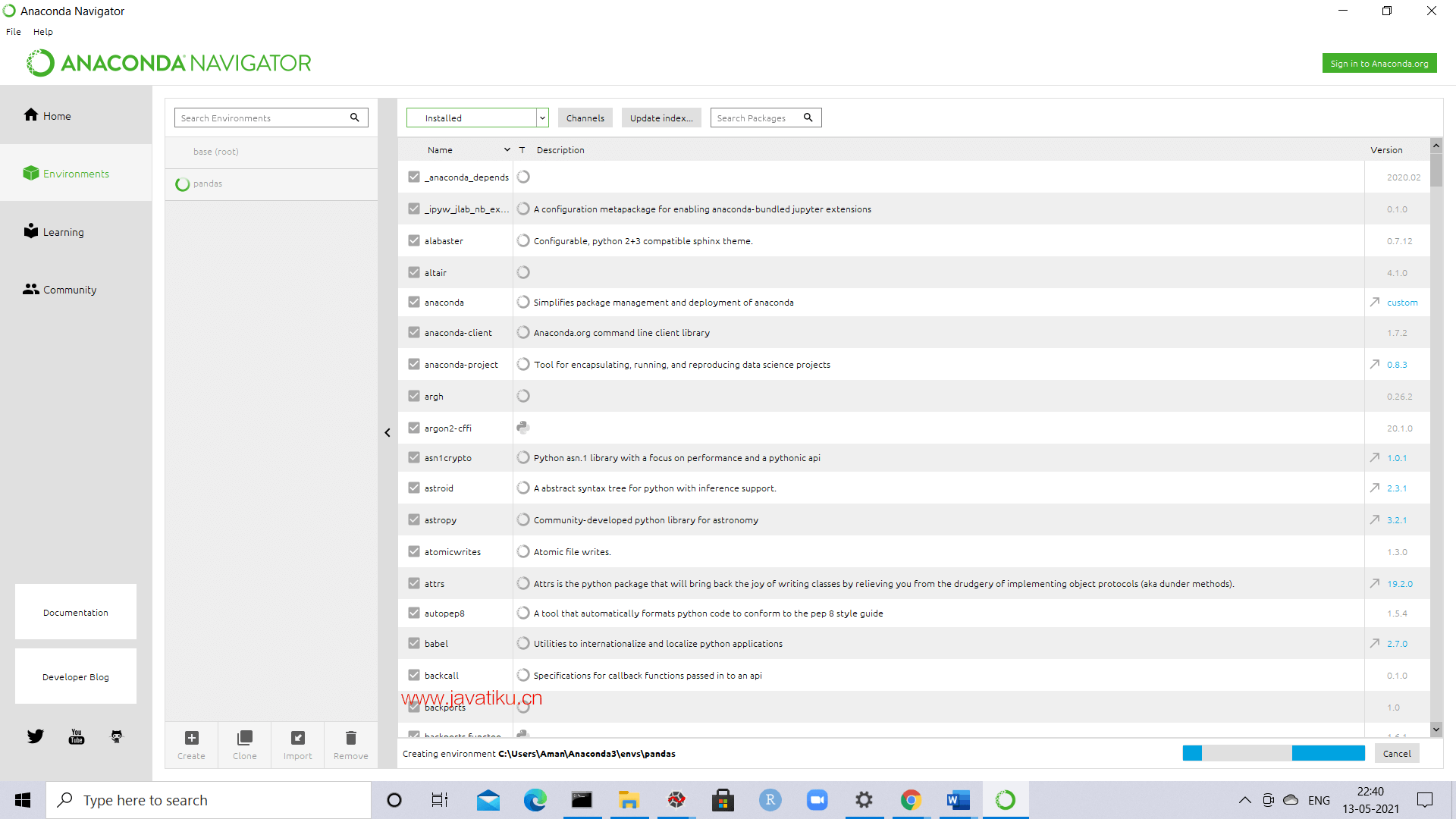Viewport: 1456px width, 819px height.
Task: Click the python type icon for argon2-cffi
Action: (523, 428)
